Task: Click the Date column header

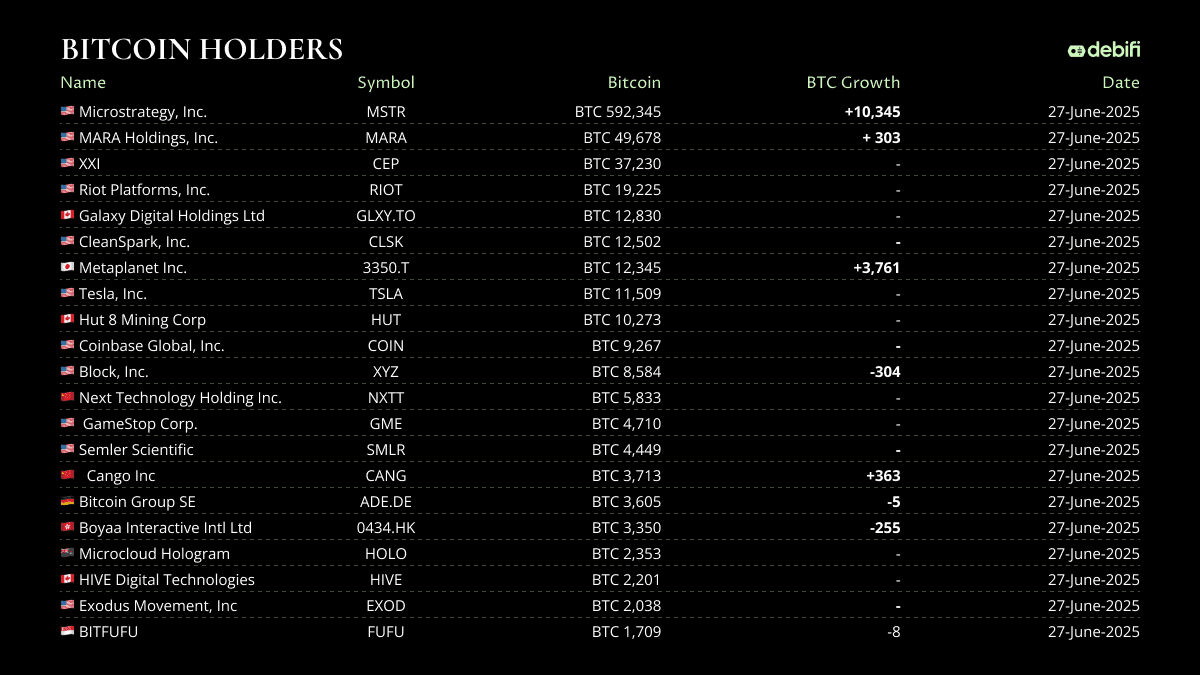Action: [x=1120, y=83]
